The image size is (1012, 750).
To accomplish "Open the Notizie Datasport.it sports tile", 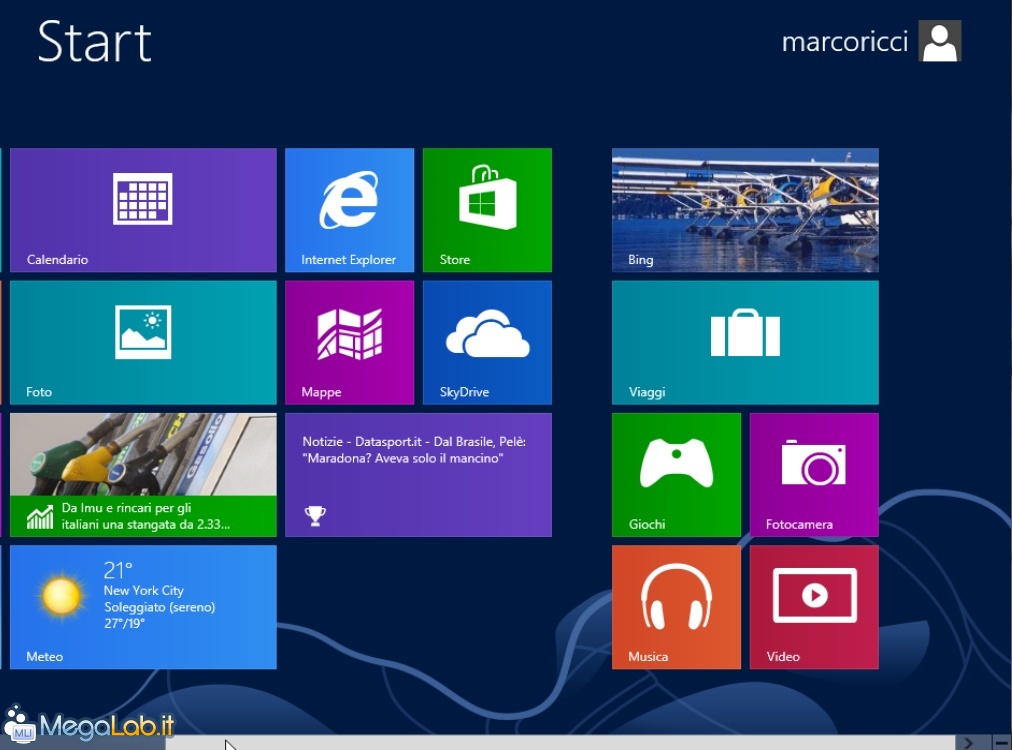I will [x=418, y=474].
